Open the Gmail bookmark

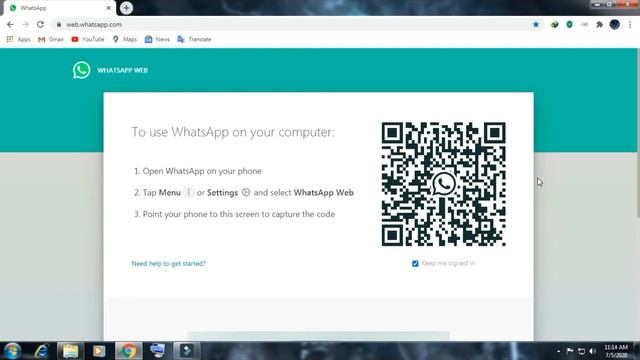(x=51, y=39)
